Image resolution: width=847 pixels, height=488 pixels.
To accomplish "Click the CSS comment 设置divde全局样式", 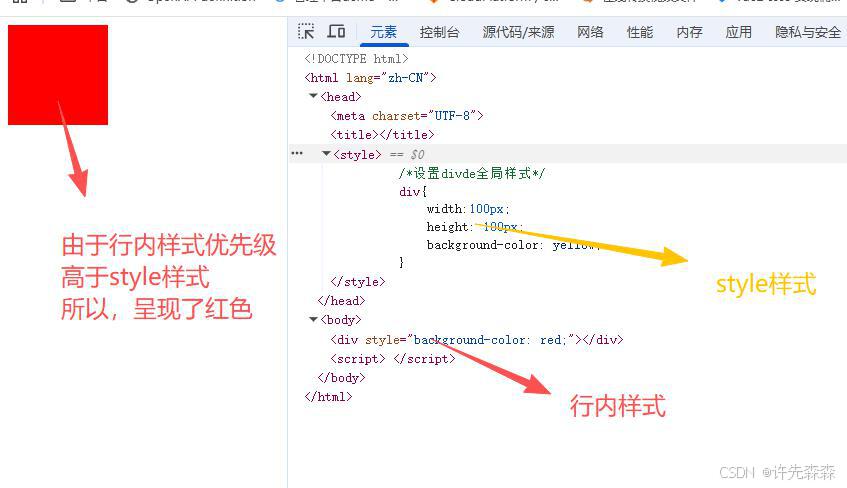I will pos(472,173).
